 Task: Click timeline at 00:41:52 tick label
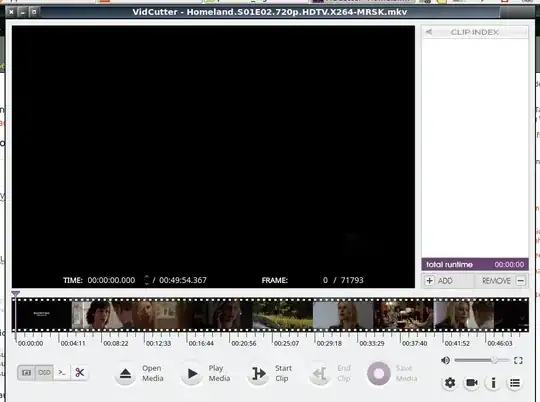tap(457, 343)
